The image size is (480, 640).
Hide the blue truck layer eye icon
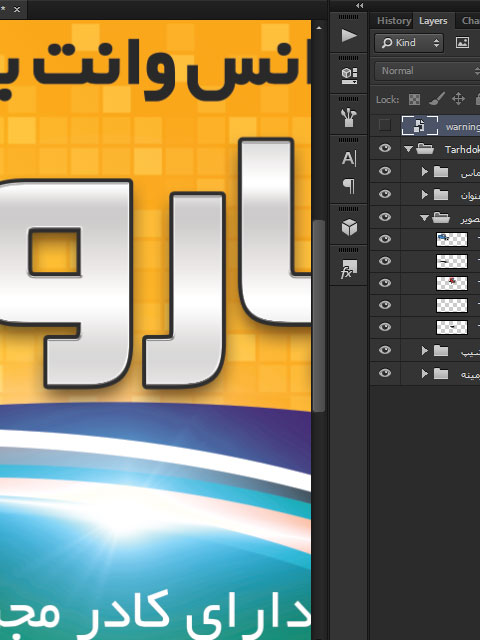tap(384, 238)
